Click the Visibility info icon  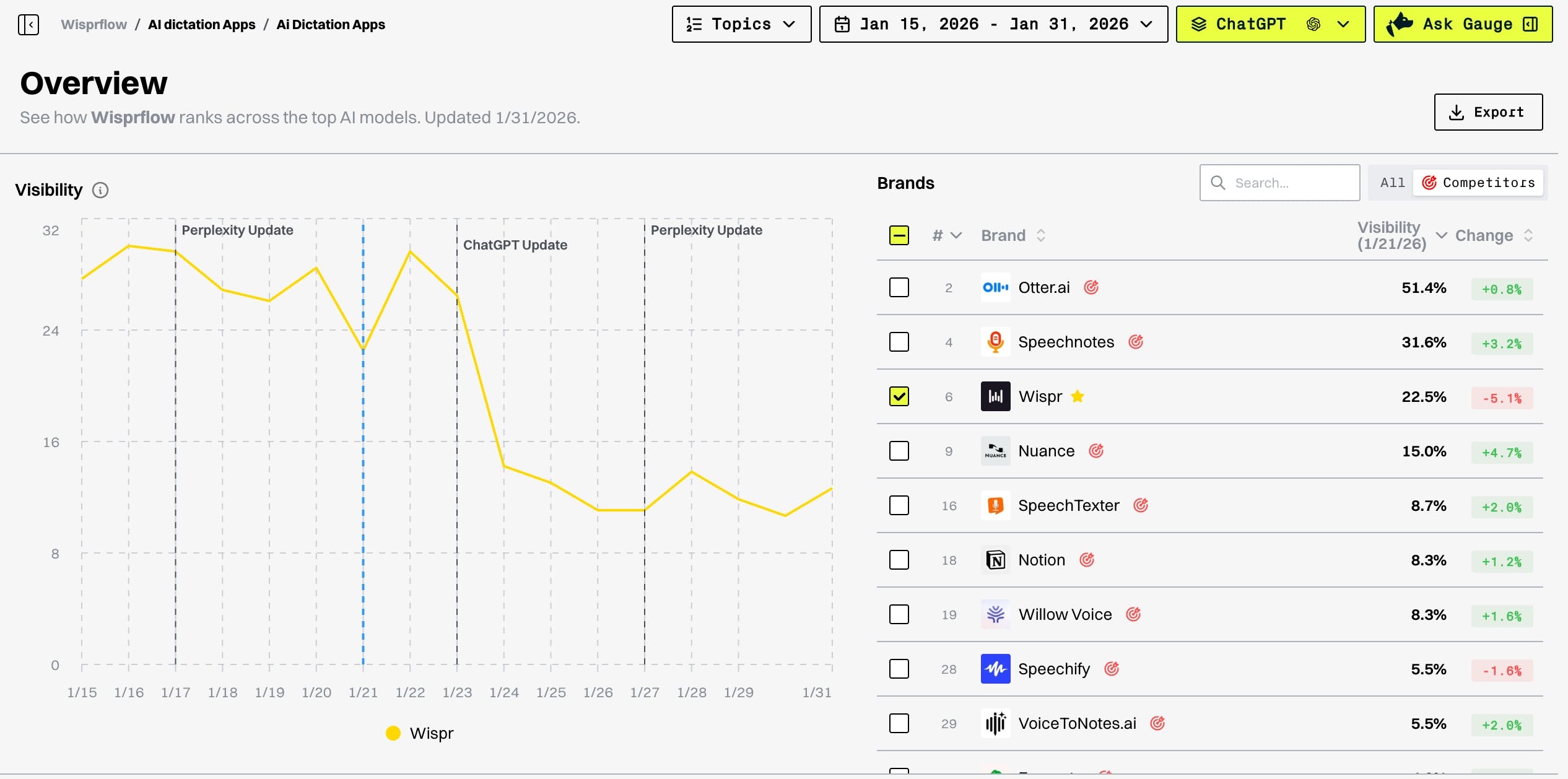100,190
